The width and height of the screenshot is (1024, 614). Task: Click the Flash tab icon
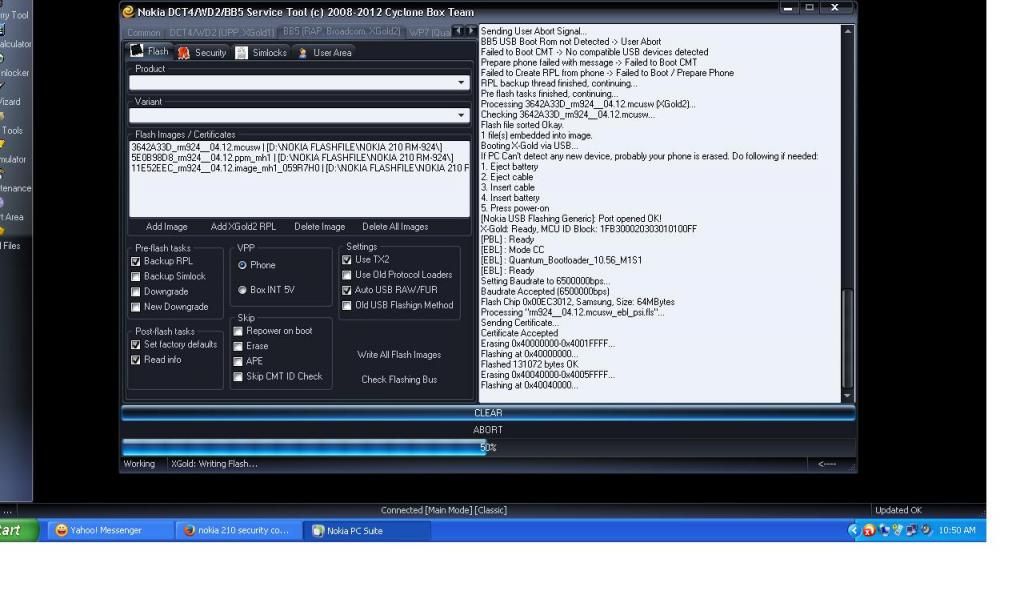pos(138,51)
